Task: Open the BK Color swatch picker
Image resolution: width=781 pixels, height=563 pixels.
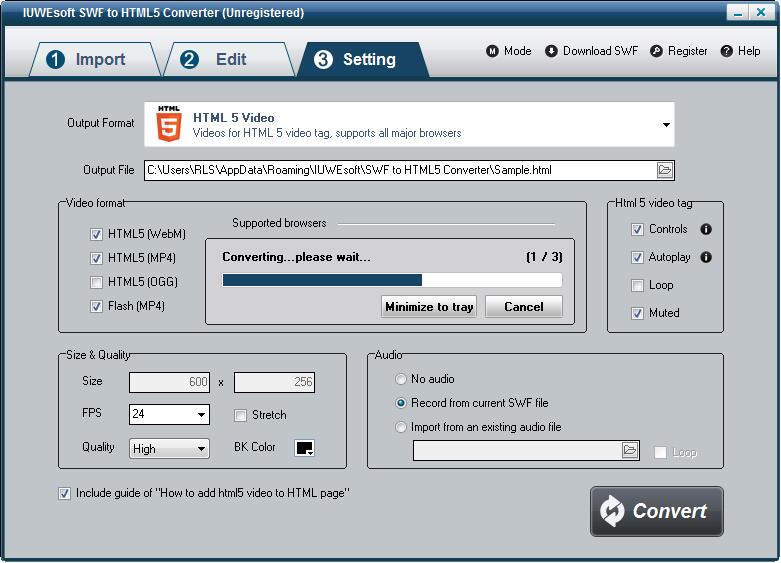Action: (x=304, y=448)
